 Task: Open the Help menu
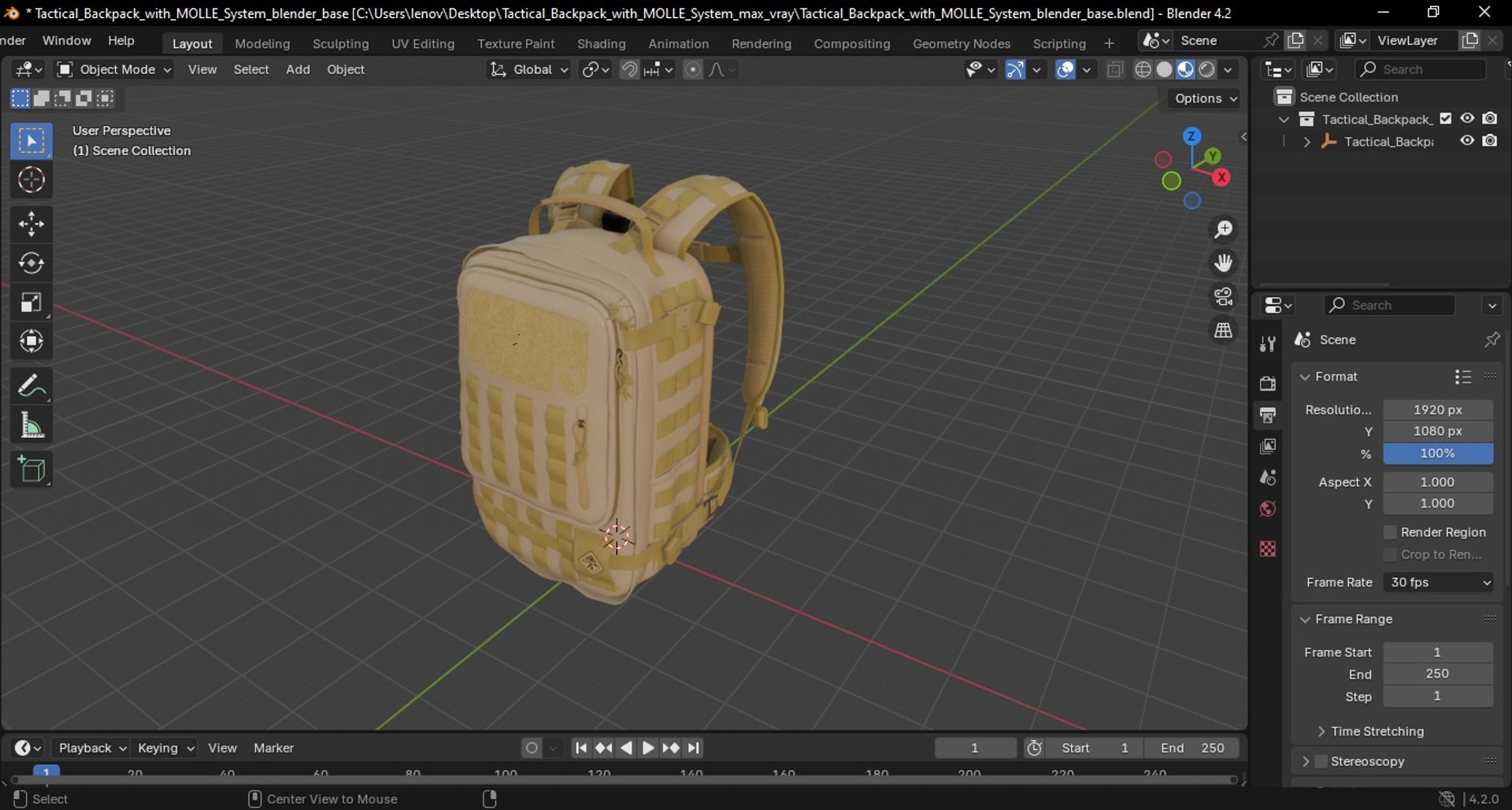[x=121, y=40]
